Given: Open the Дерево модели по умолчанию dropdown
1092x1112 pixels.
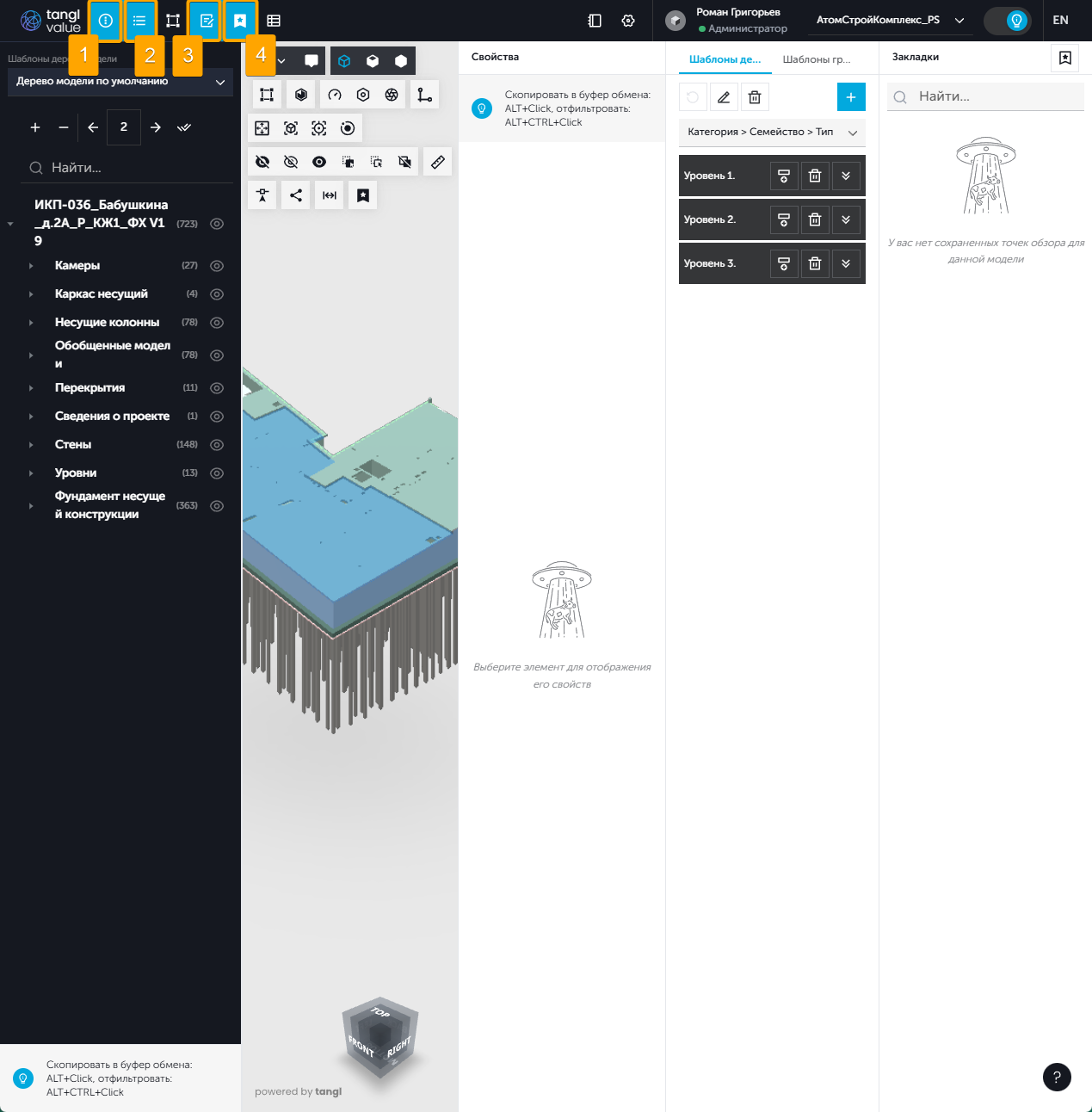Looking at the screenshot, I should click(120, 82).
